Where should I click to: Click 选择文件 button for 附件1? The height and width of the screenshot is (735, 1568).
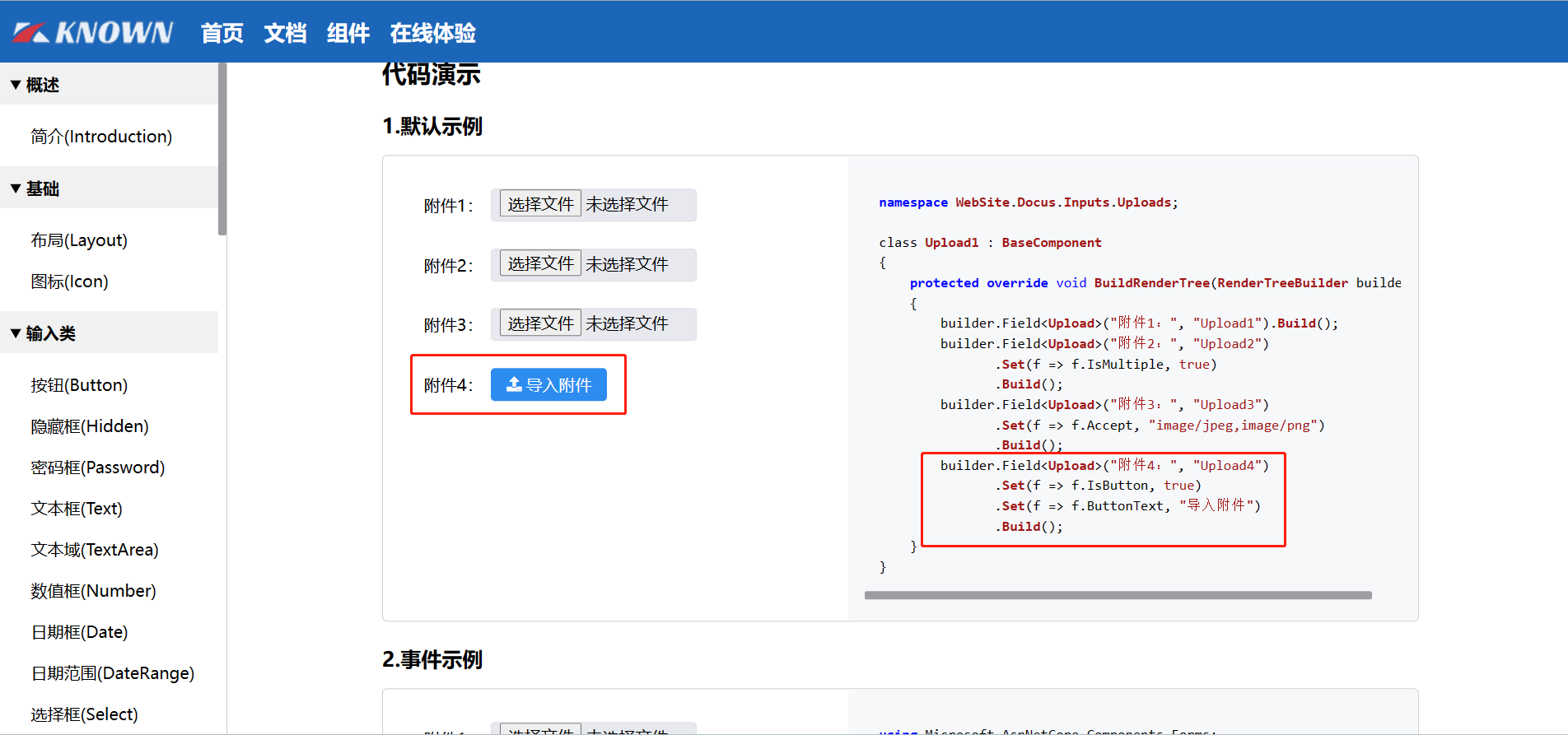(x=540, y=204)
